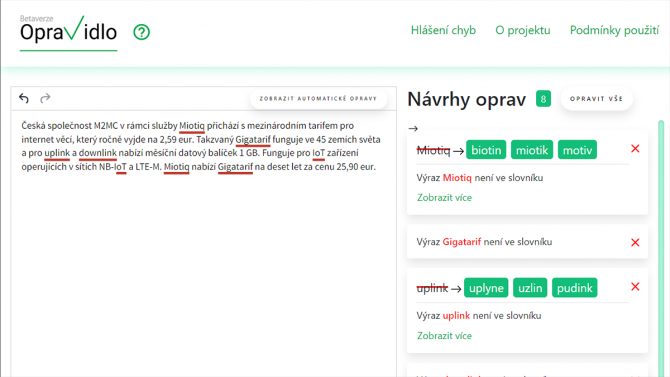Click 'Výraz uplink není ve slovníku' message
The width and height of the screenshot is (670, 377).
479,316
